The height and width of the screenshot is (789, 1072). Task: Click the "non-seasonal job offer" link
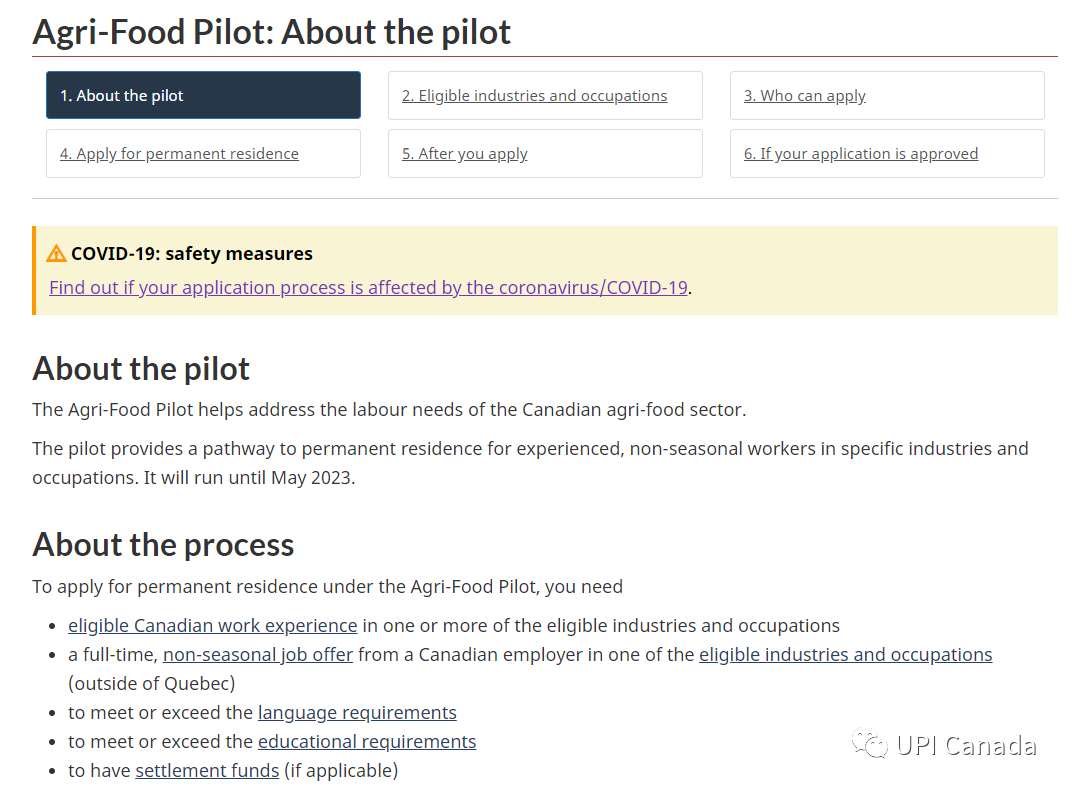[258, 655]
